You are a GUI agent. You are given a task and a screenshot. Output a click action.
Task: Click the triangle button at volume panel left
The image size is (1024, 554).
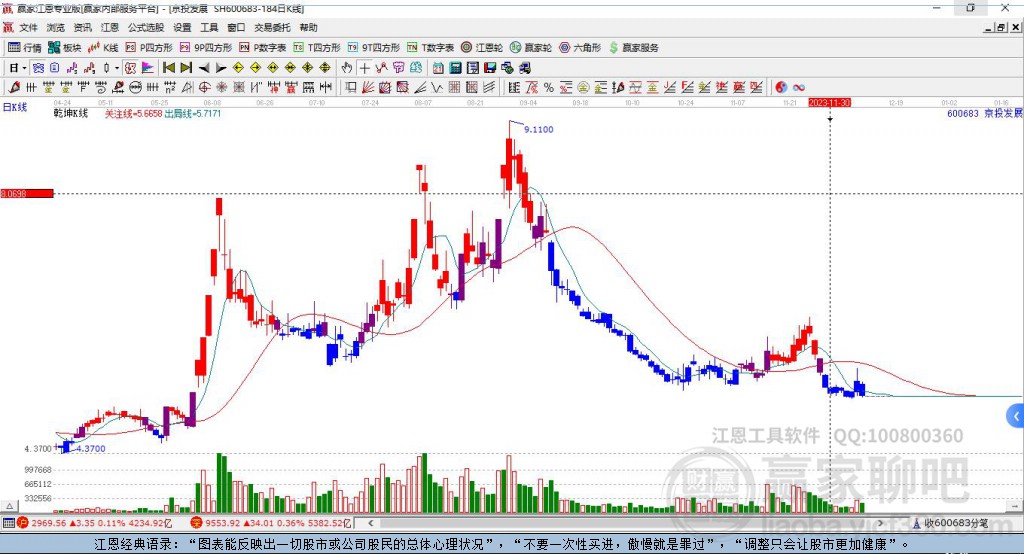pyautogui.click(x=9, y=506)
